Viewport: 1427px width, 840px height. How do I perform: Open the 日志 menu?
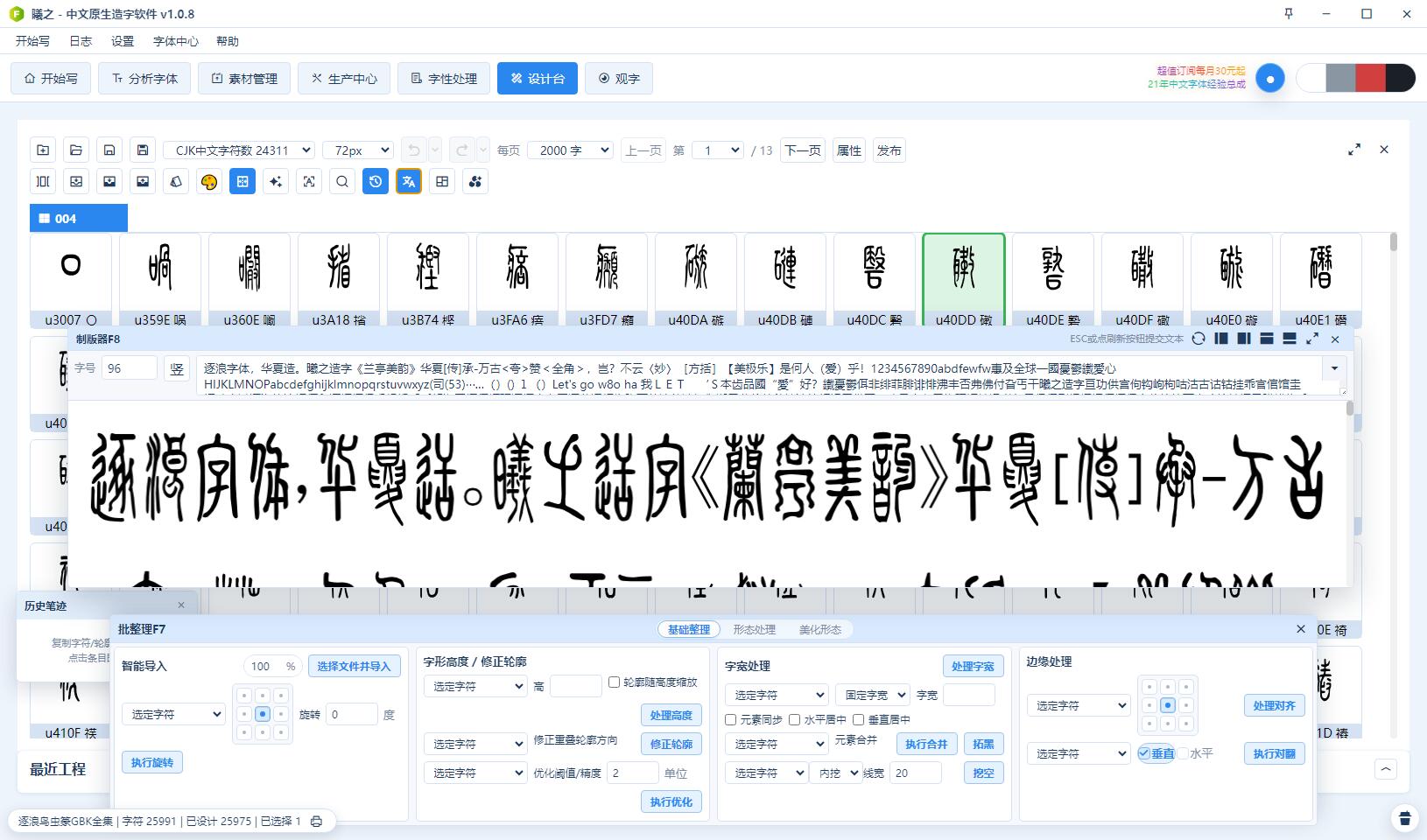click(x=81, y=41)
